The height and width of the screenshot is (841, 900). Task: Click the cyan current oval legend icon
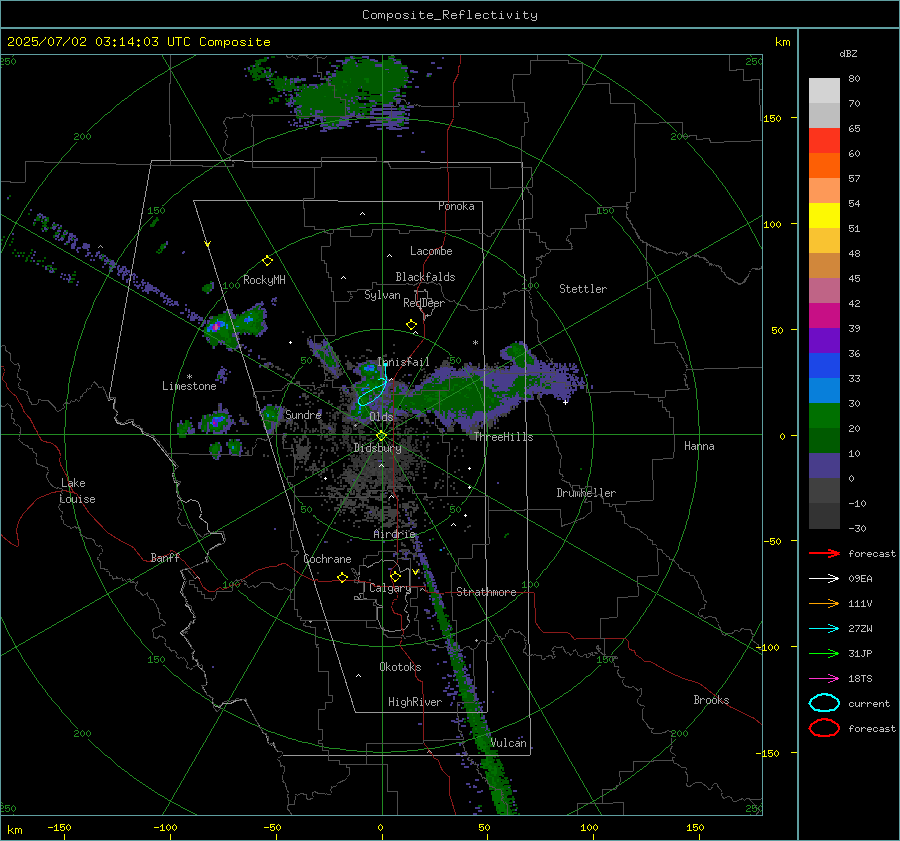(824, 703)
